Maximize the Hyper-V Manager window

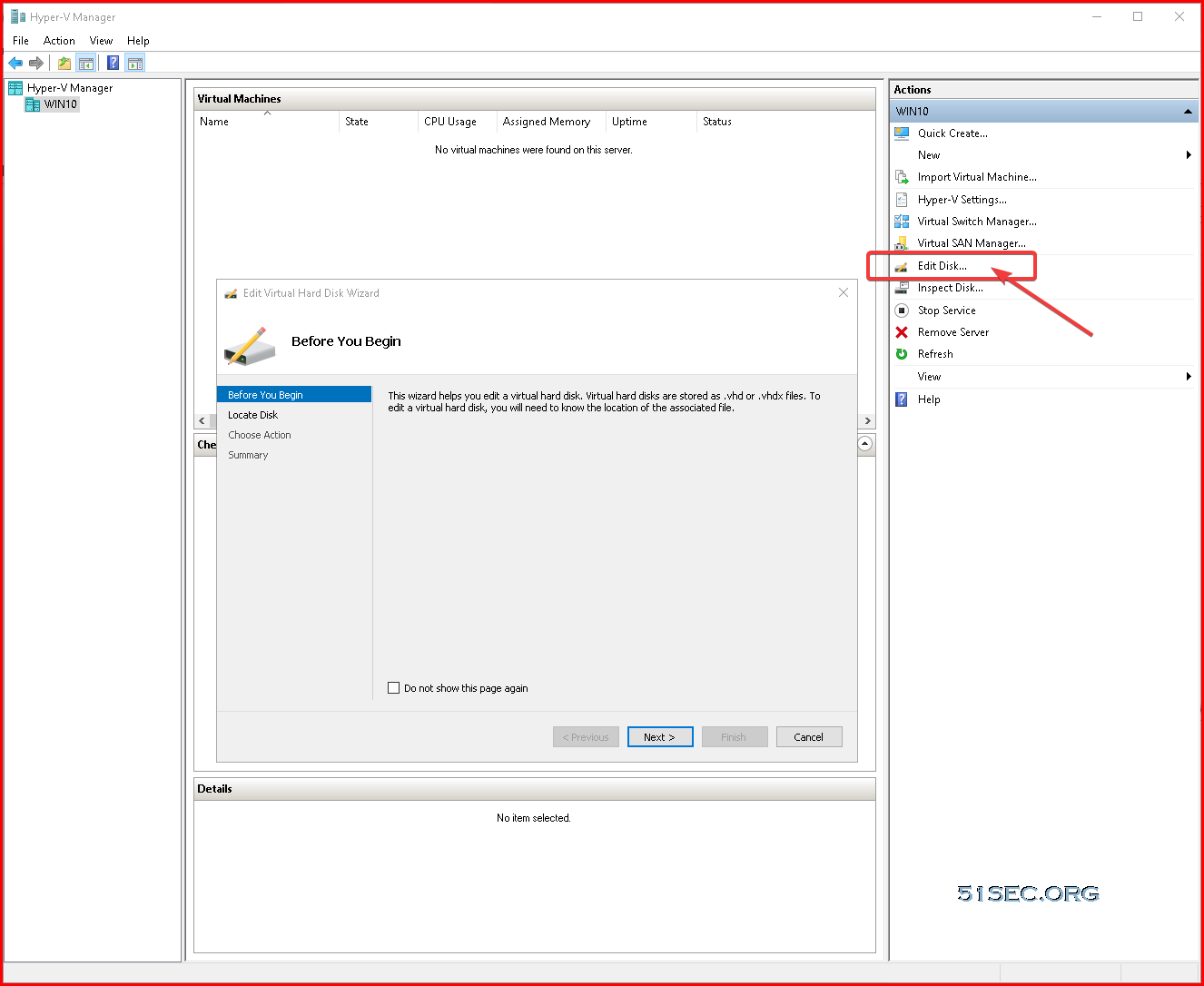1138,16
